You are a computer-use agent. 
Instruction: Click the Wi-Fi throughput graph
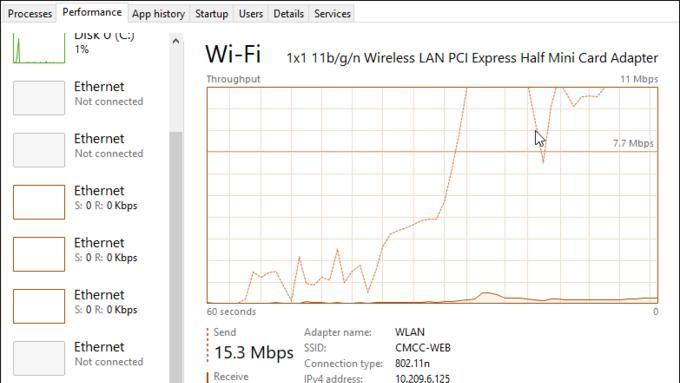[432, 195]
